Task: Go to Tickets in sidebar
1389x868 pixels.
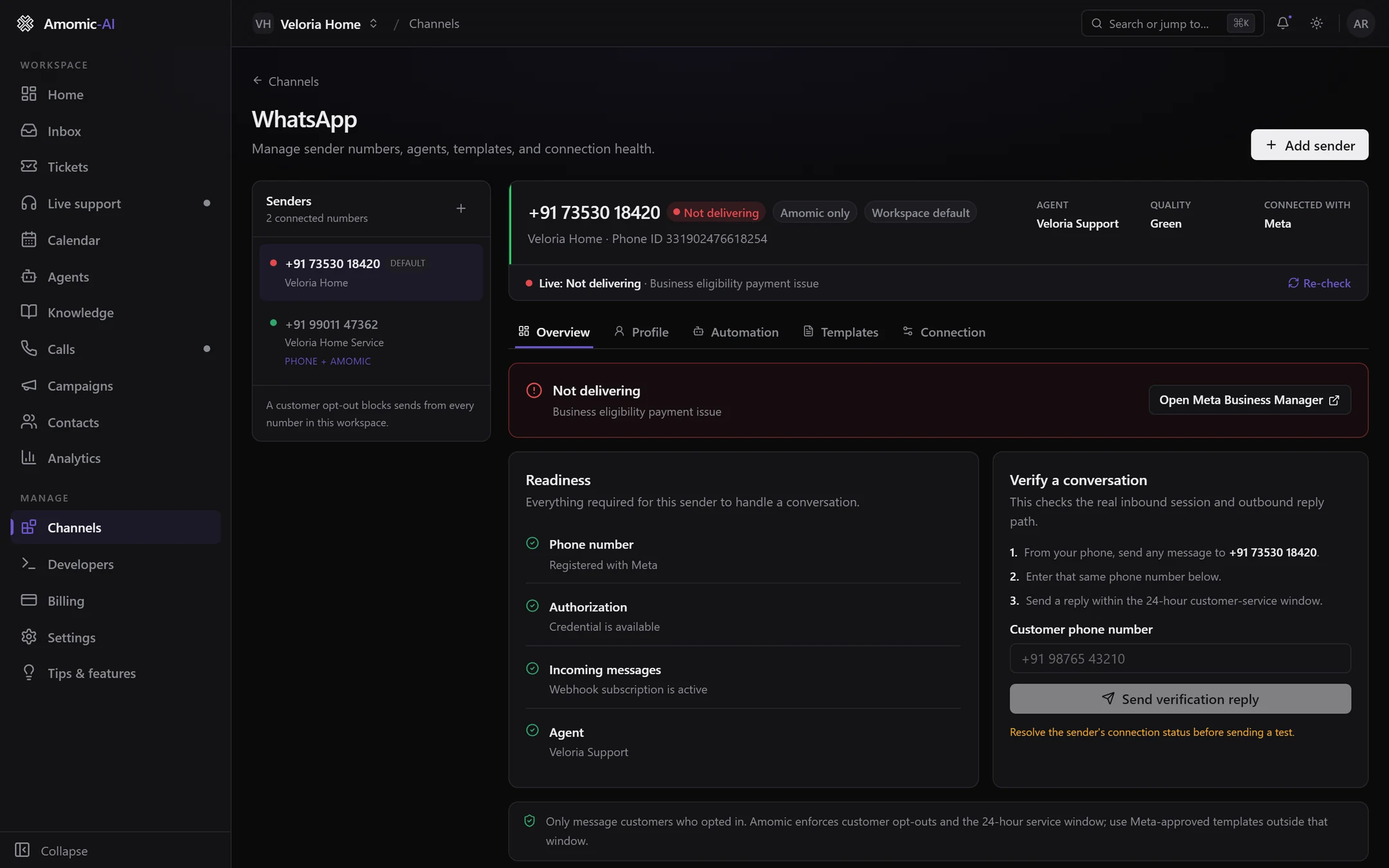Action: [x=116, y=167]
